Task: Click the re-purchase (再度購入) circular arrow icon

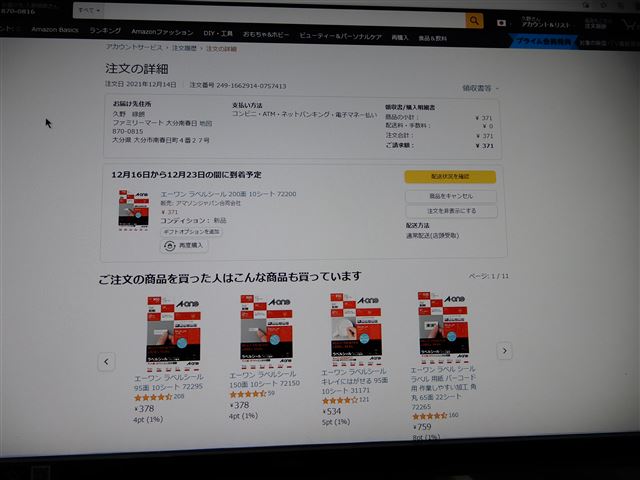Action: pos(171,245)
